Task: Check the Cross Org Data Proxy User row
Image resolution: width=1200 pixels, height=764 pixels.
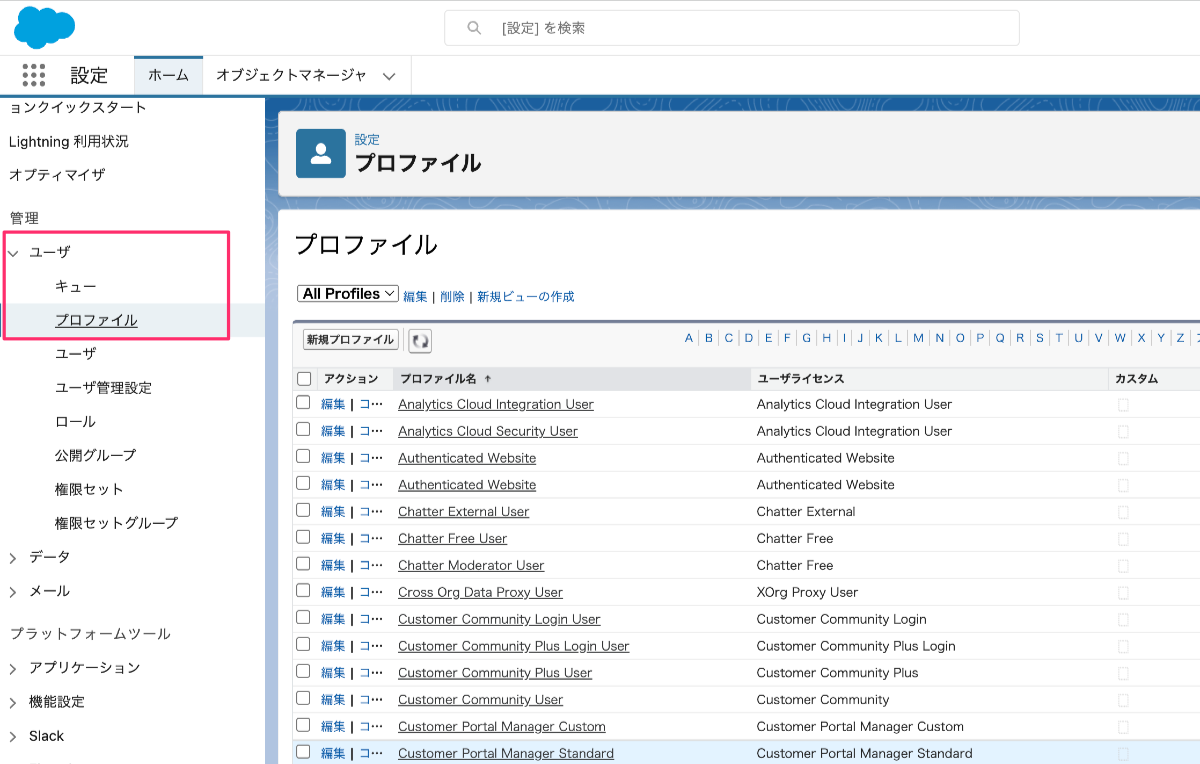Action: click(x=304, y=591)
